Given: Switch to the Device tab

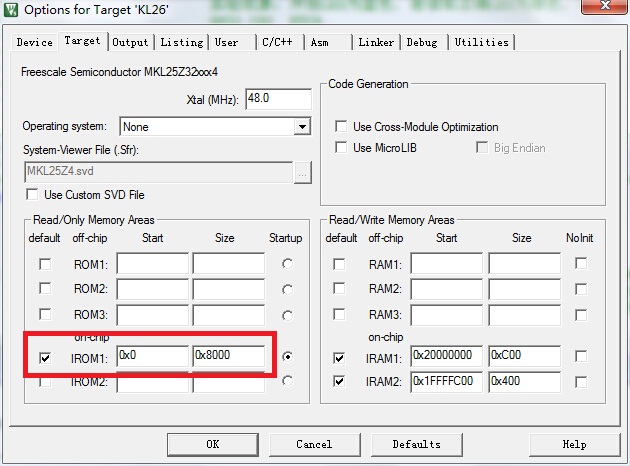Looking at the screenshot, I should [35, 42].
